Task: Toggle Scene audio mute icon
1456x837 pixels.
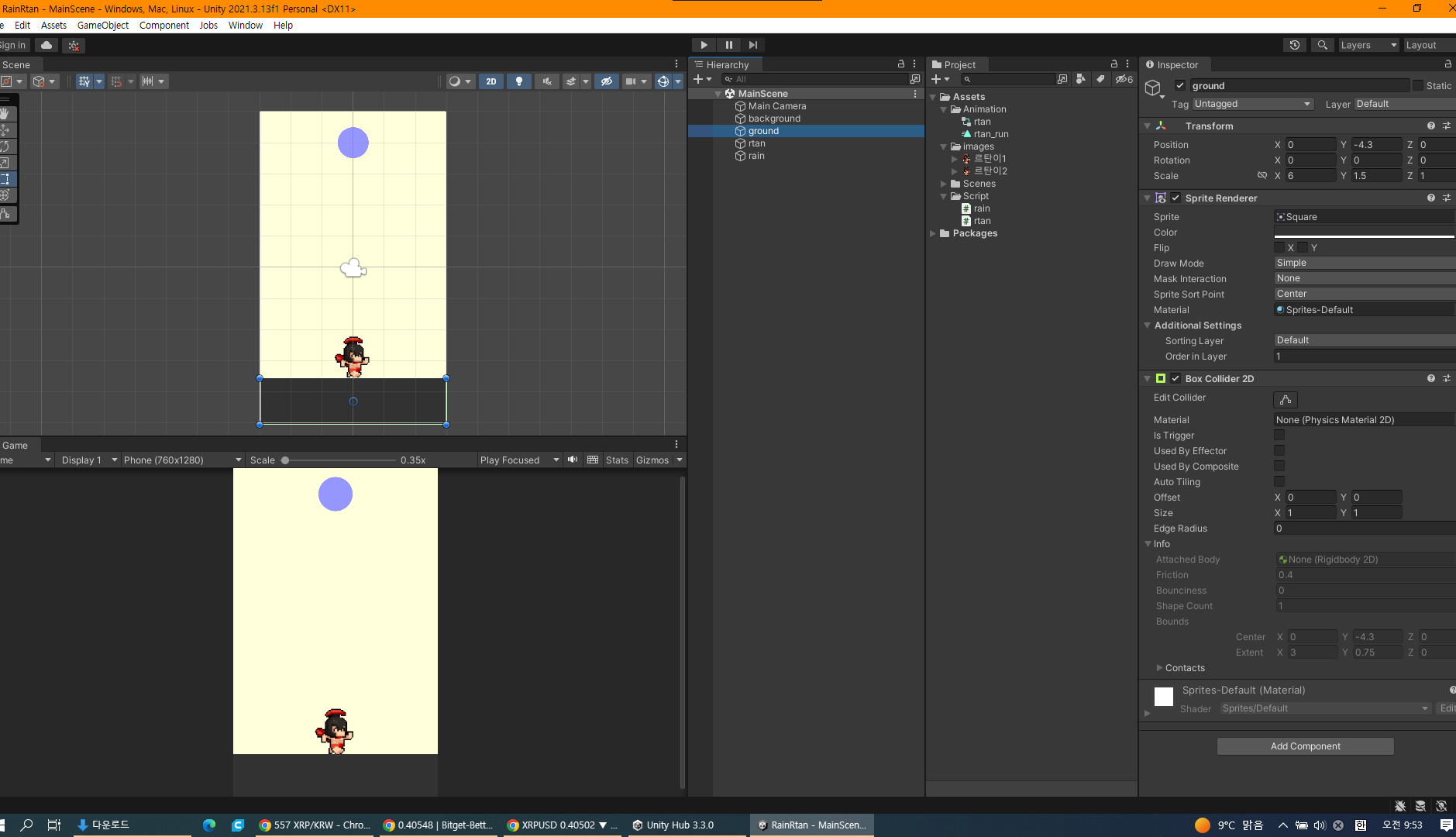Action: click(547, 81)
